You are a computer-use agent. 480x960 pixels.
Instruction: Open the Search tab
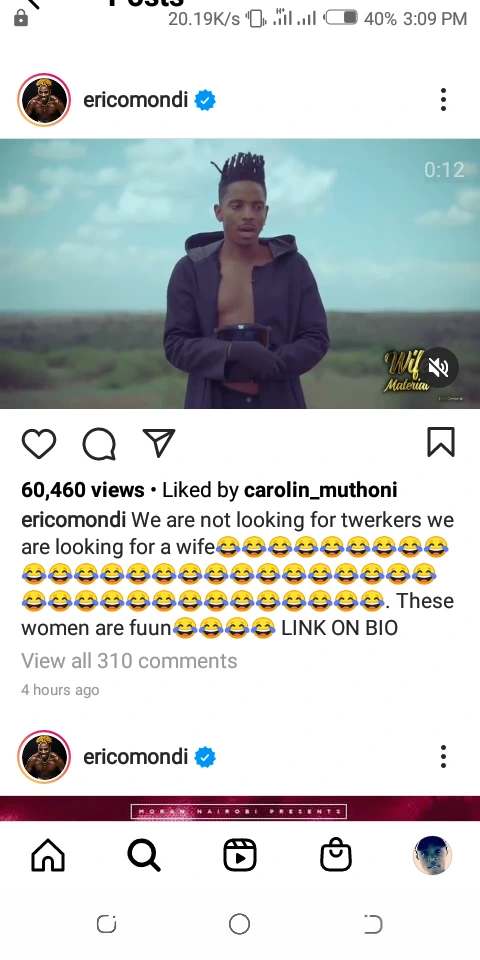pos(144,855)
